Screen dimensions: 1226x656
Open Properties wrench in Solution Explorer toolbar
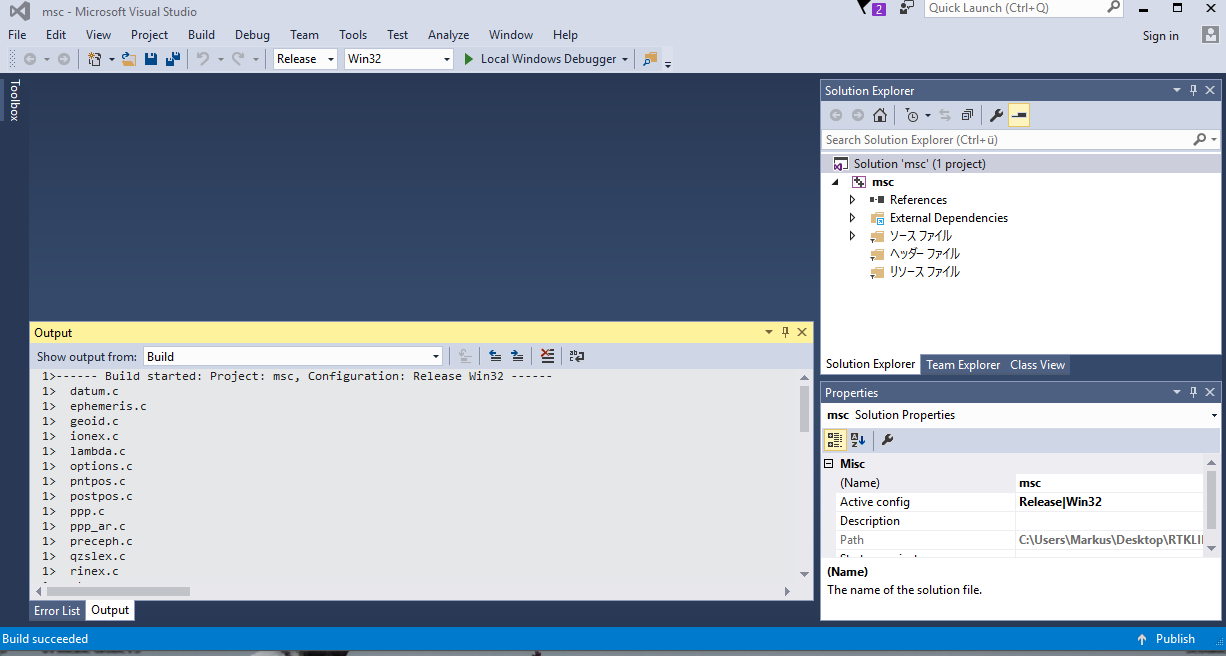point(996,115)
